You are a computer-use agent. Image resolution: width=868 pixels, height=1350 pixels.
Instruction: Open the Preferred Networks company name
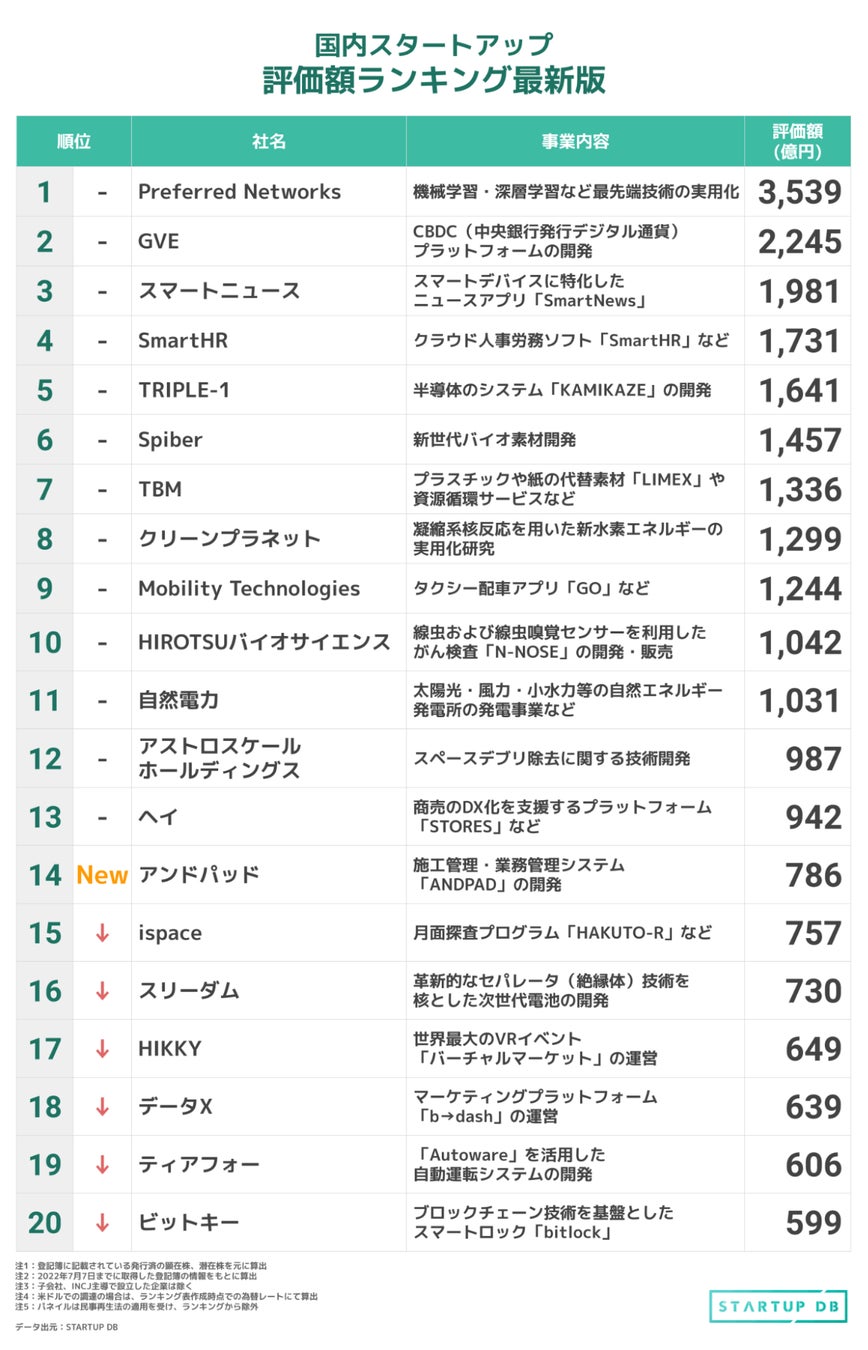pos(239,192)
